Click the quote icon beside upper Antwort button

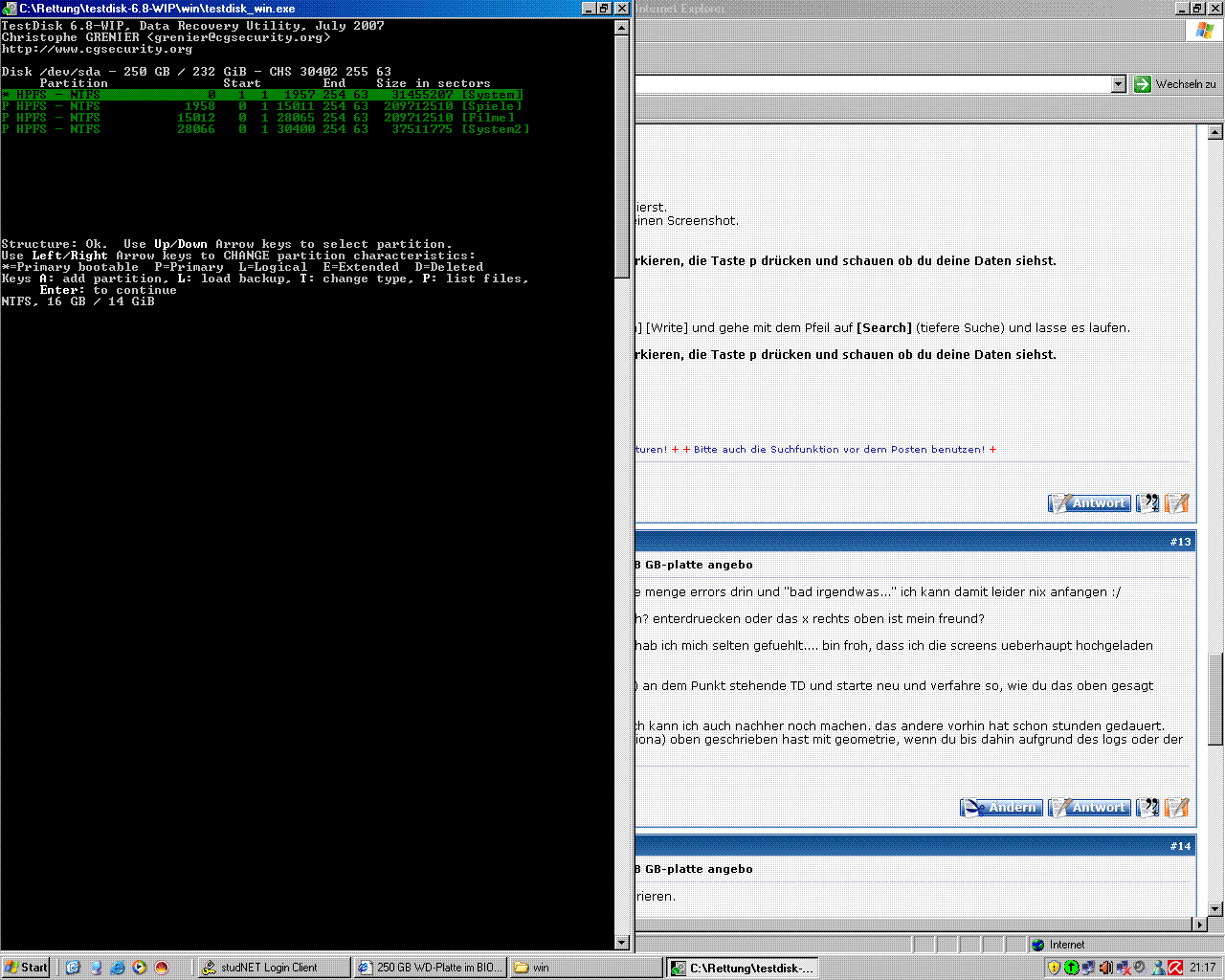1147,503
